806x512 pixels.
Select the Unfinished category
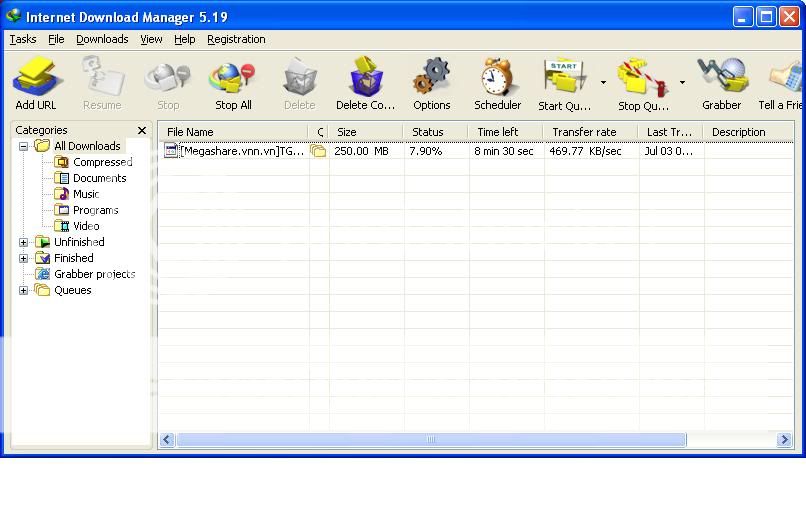[x=79, y=242]
